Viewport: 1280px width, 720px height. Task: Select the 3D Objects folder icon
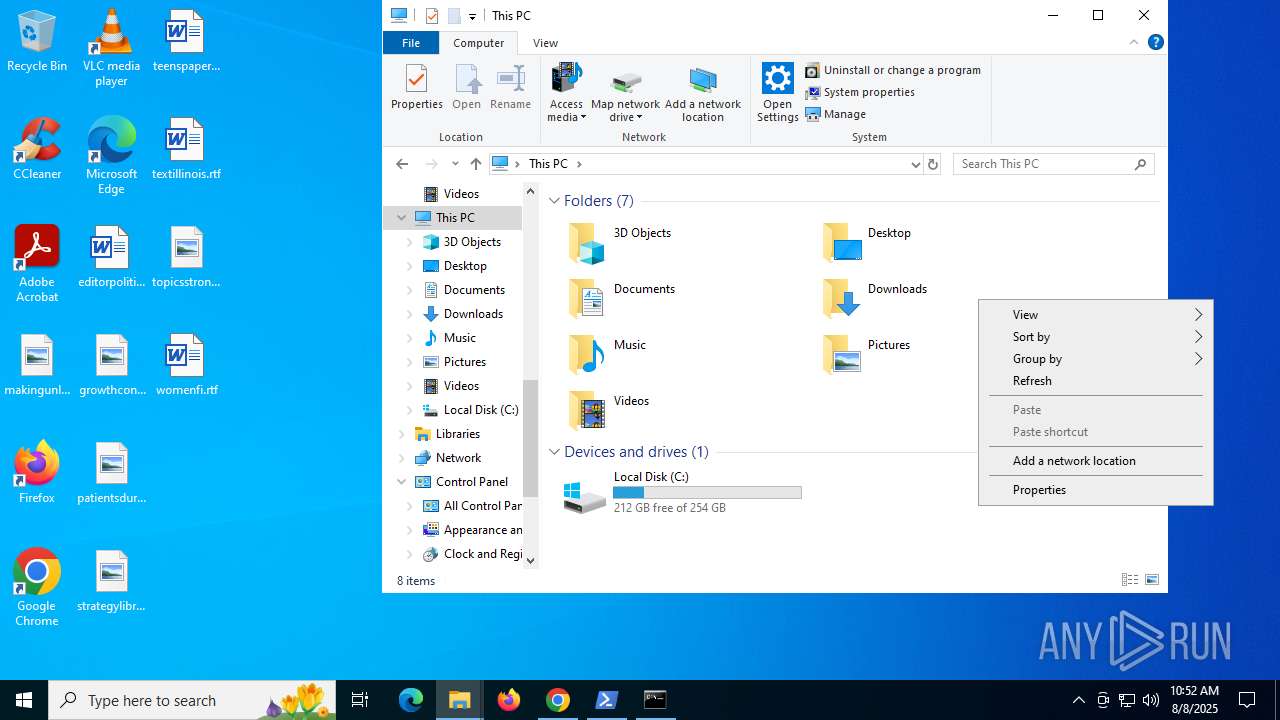click(587, 243)
